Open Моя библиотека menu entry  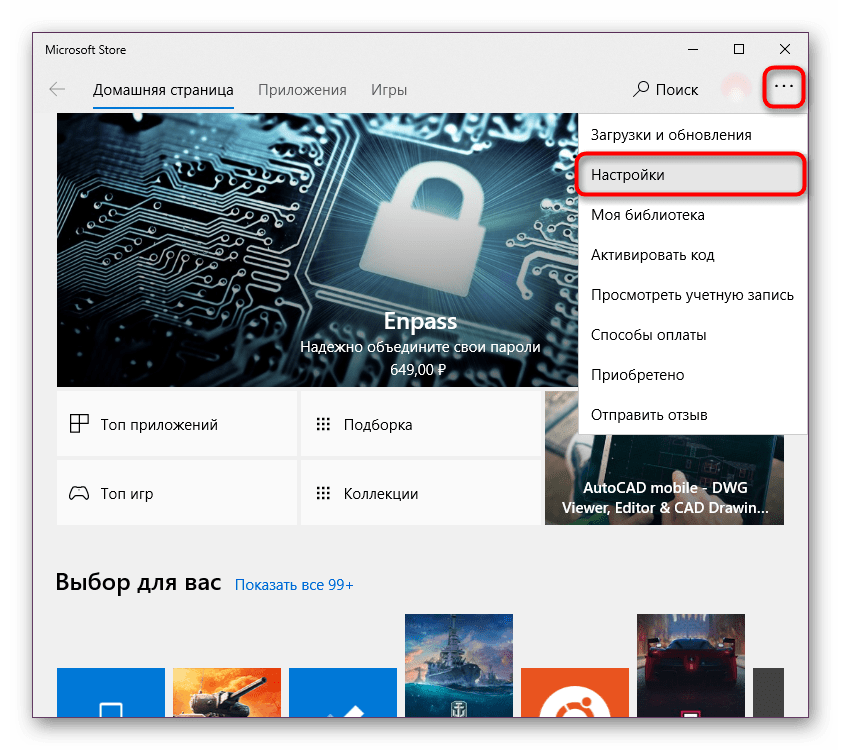(692, 215)
